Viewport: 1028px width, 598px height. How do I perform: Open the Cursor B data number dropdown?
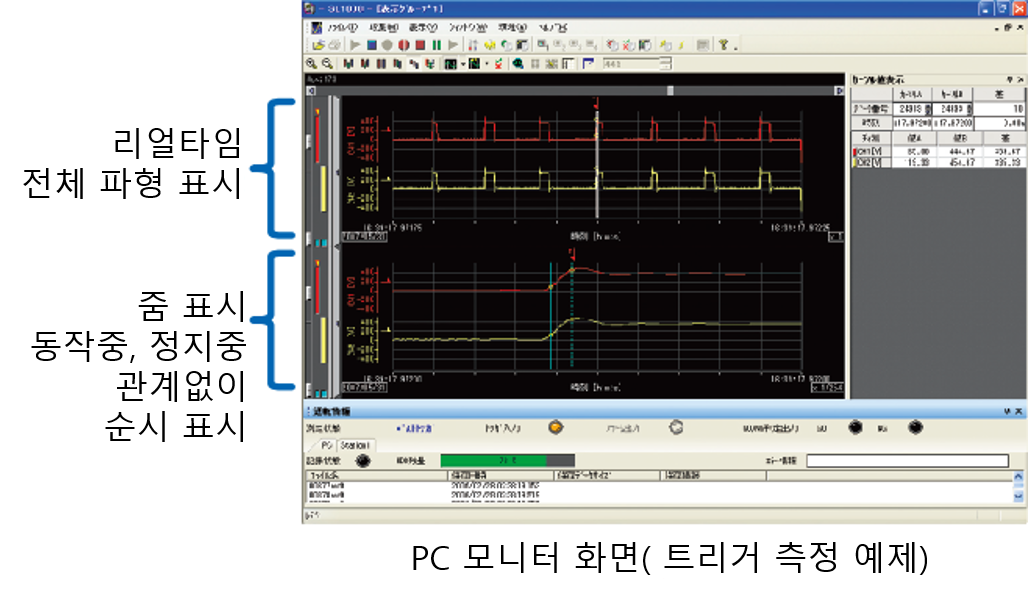pos(970,109)
